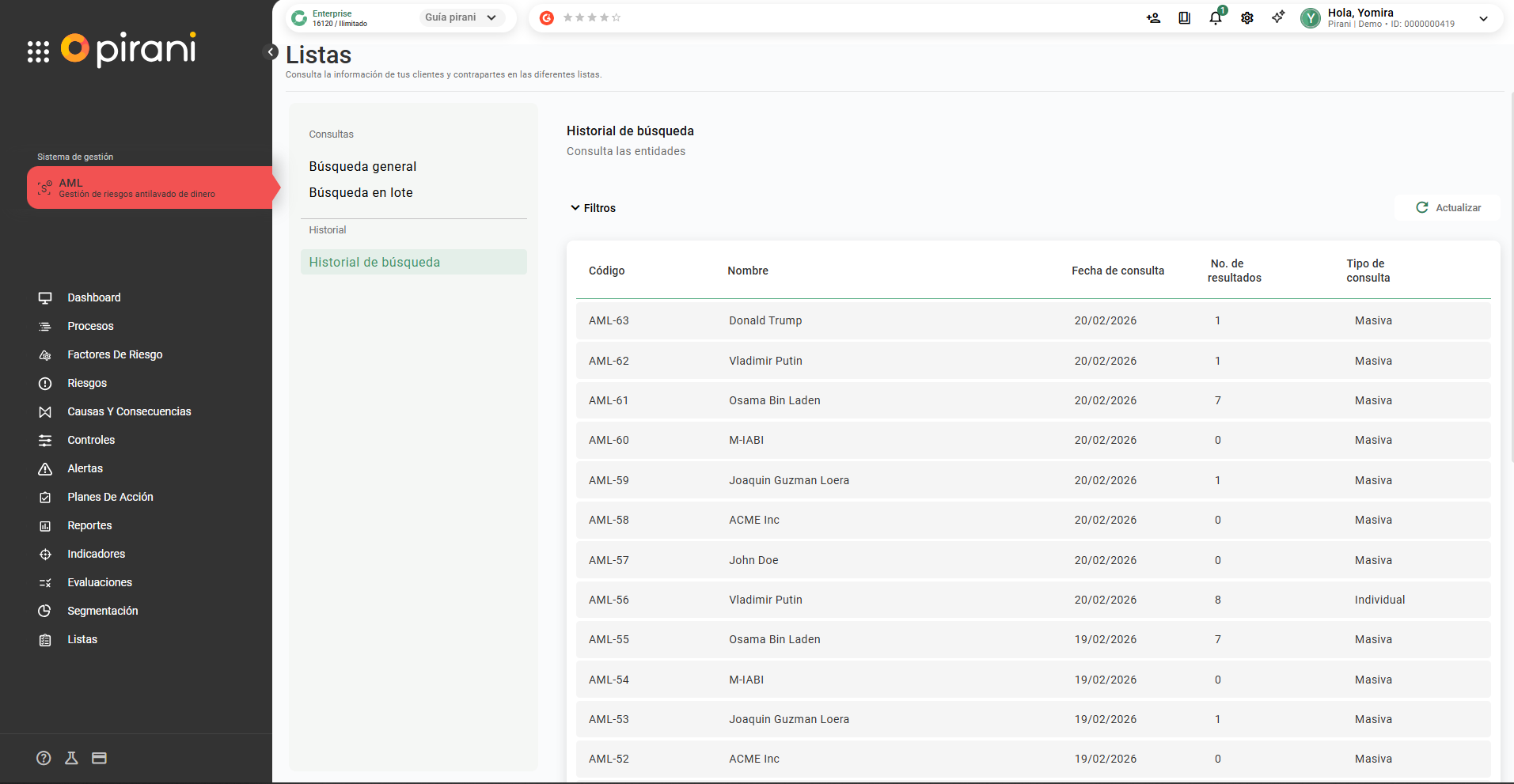Click the add user icon

1153,18
